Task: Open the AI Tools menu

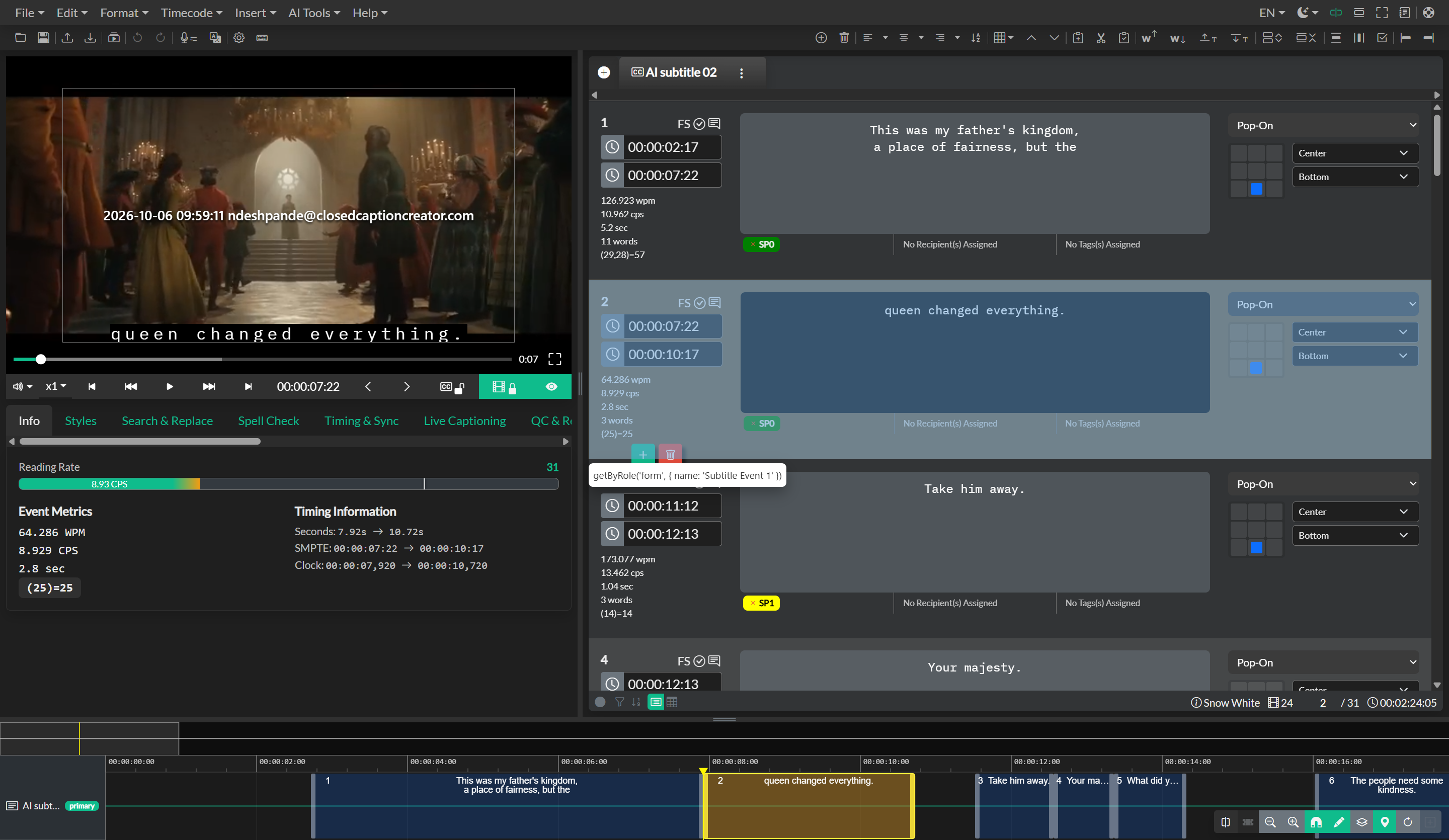Action: [x=314, y=13]
